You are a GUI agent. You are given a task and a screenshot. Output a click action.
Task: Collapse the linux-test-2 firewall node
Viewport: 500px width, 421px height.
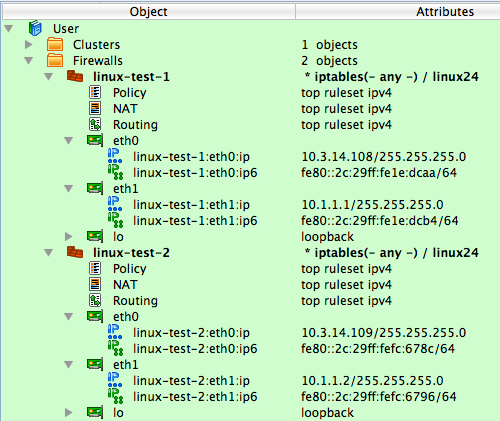click(49, 252)
